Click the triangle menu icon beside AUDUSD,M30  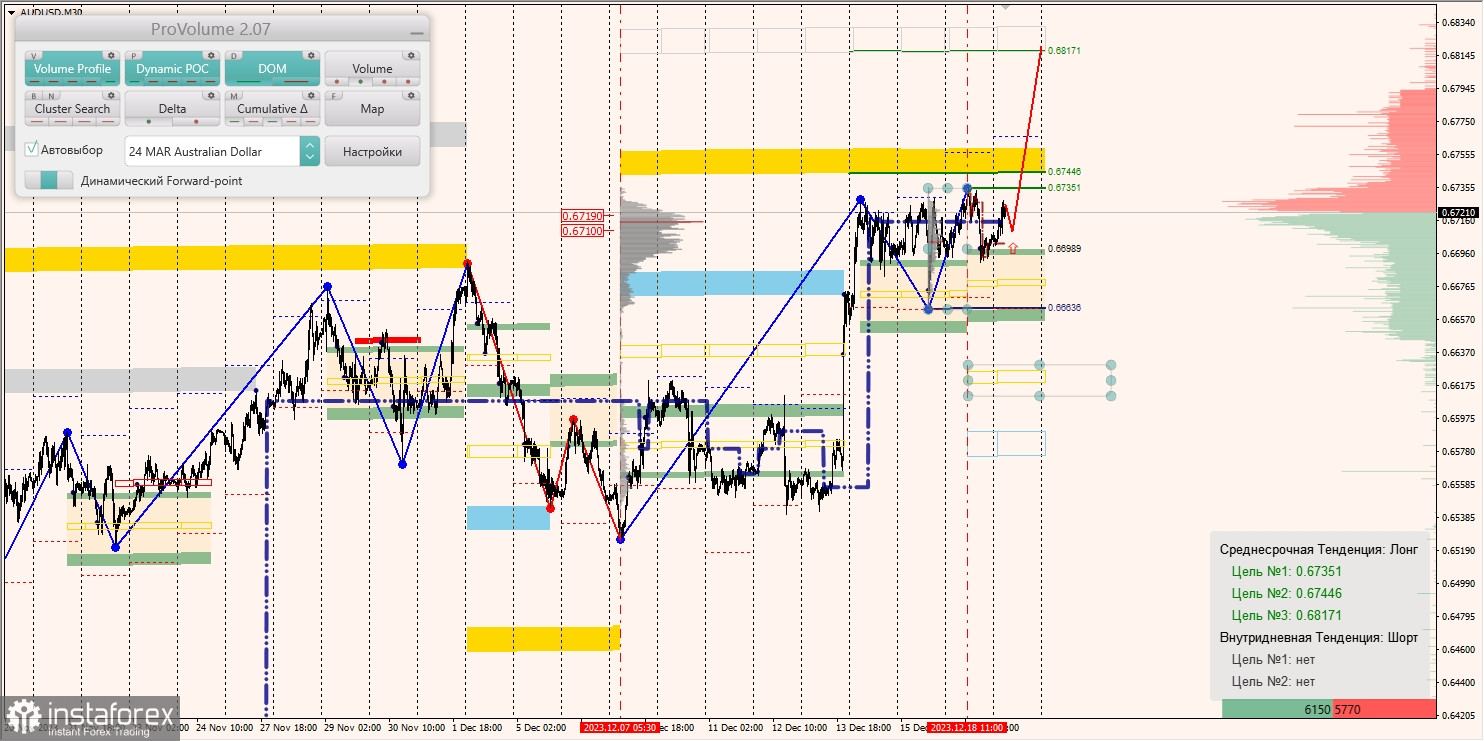11,12
